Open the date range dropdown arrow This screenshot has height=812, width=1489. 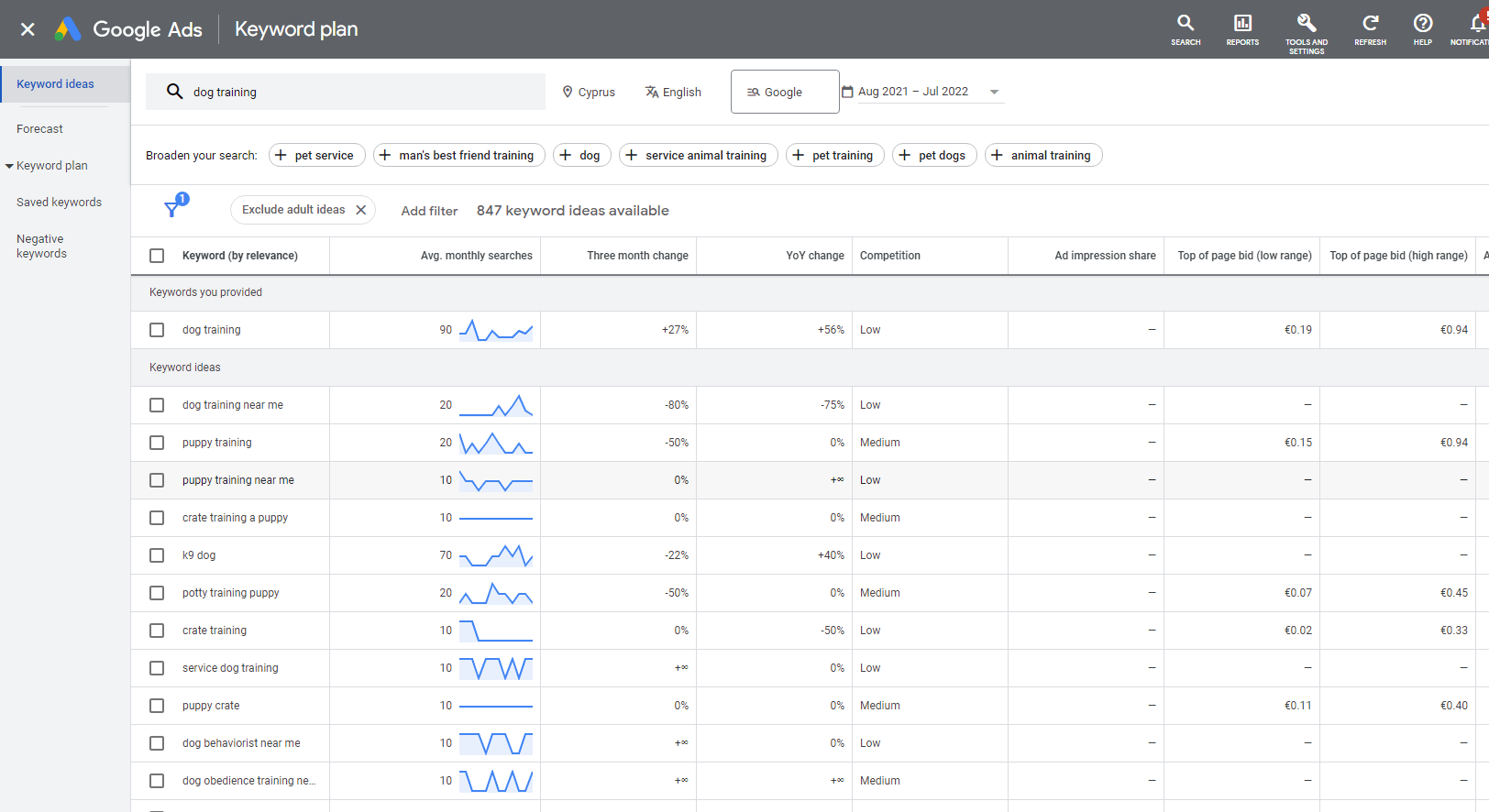click(x=994, y=92)
